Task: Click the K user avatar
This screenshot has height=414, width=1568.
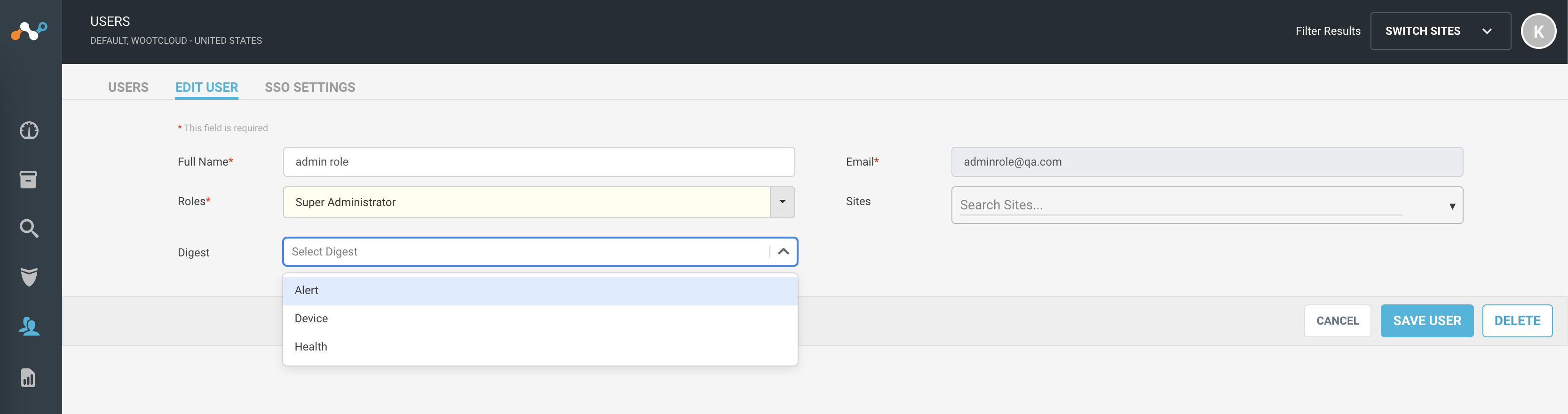Action: 1538,31
